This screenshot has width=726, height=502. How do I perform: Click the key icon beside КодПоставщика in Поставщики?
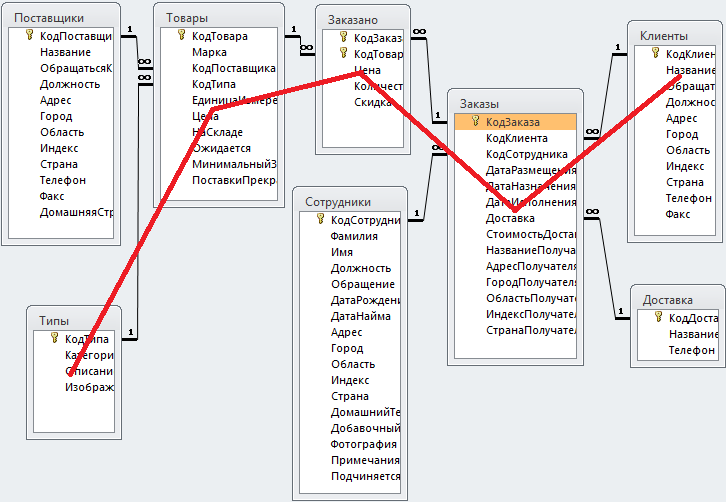29,35
